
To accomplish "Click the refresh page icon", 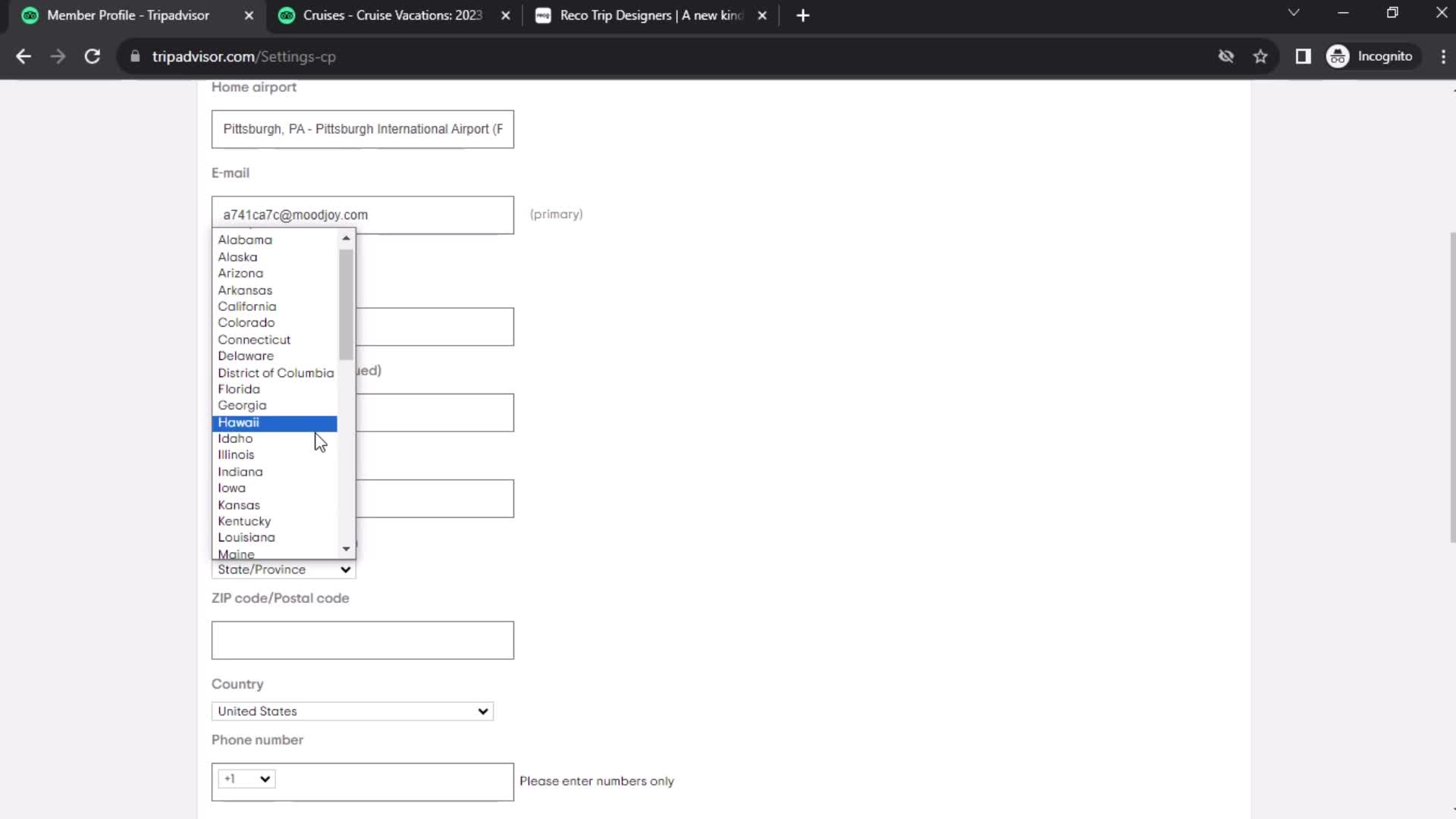I will coord(91,56).
